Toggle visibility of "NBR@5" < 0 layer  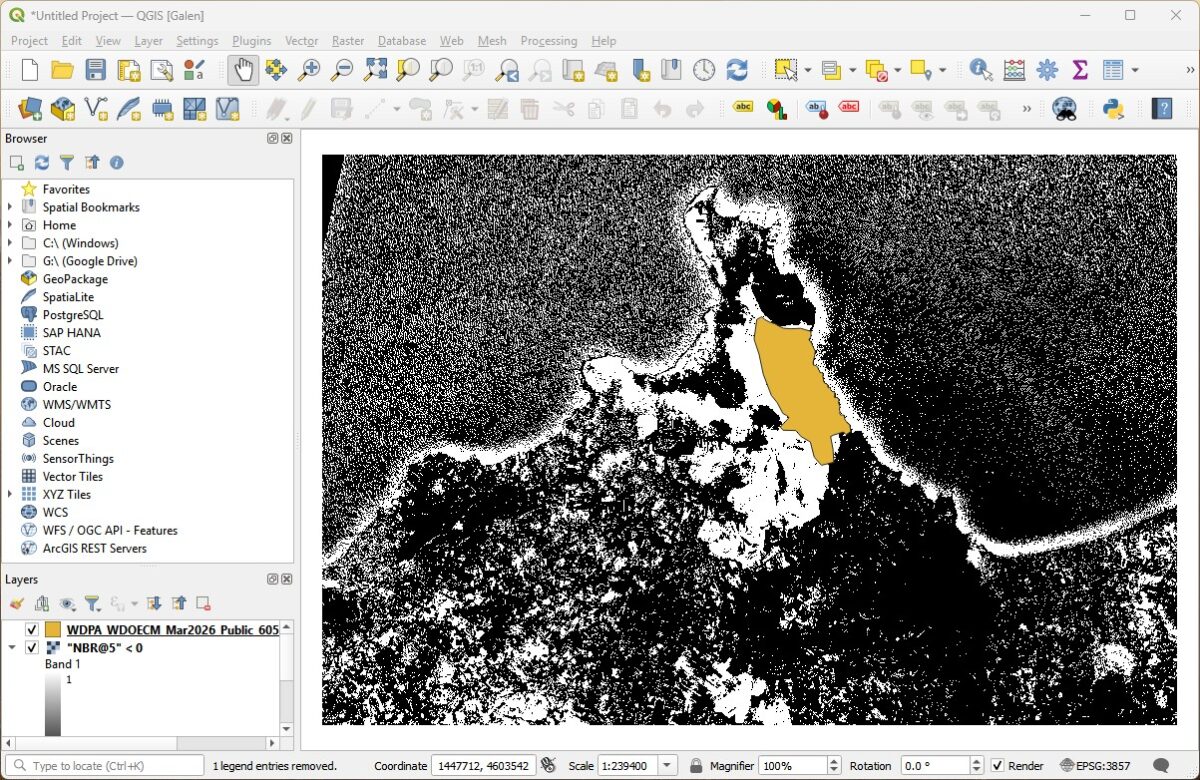click(32, 648)
